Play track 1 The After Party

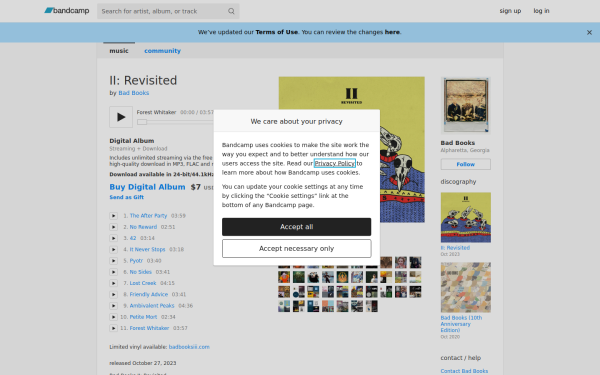tap(113, 216)
